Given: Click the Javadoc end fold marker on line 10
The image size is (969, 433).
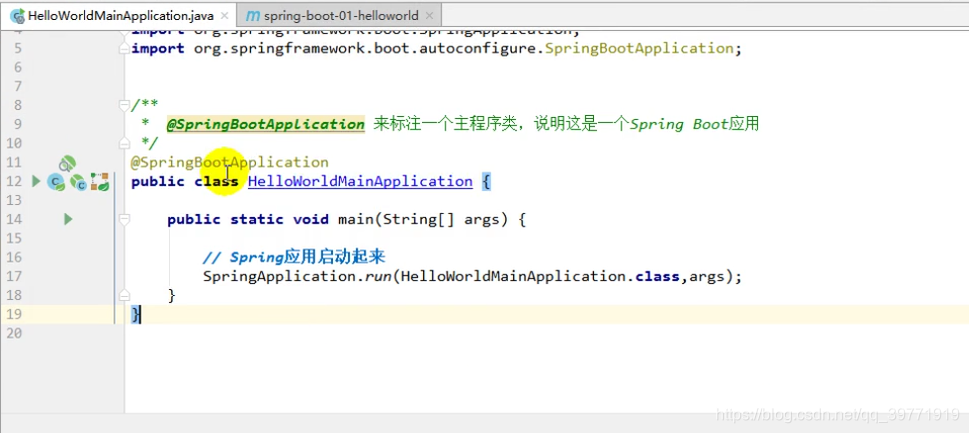Looking at the screenshot, I should tap(125, 143).
